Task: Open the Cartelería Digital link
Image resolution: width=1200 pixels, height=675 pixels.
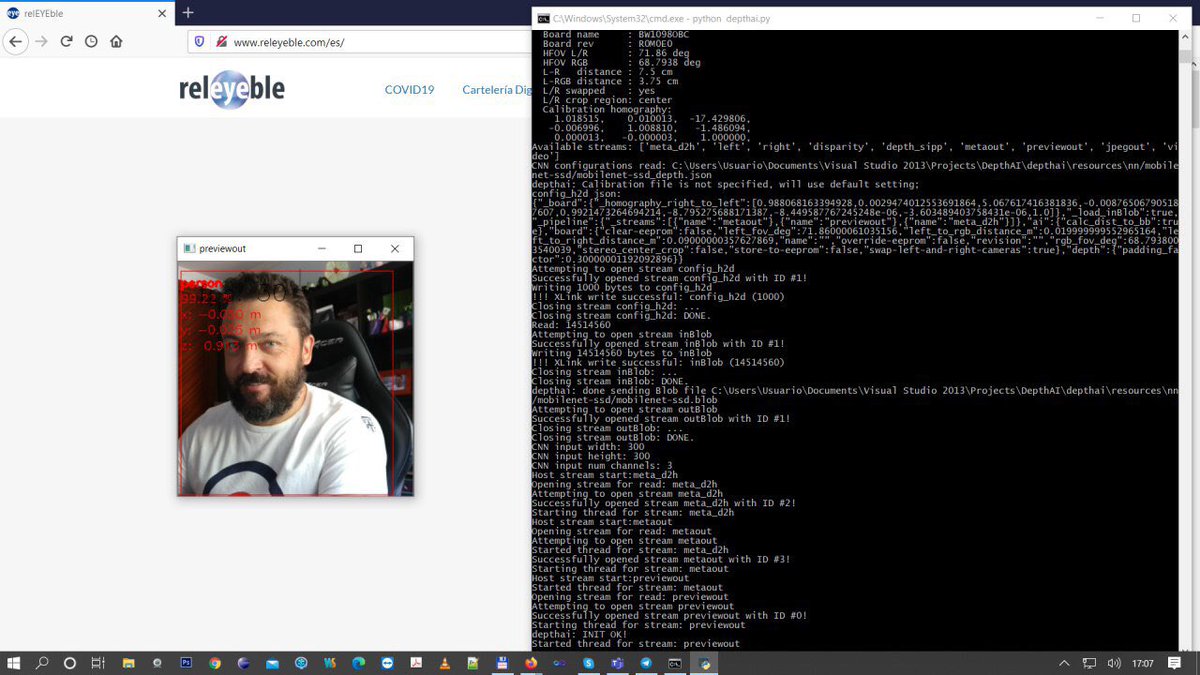Action: pyautogui.click(x=497, y=89)
